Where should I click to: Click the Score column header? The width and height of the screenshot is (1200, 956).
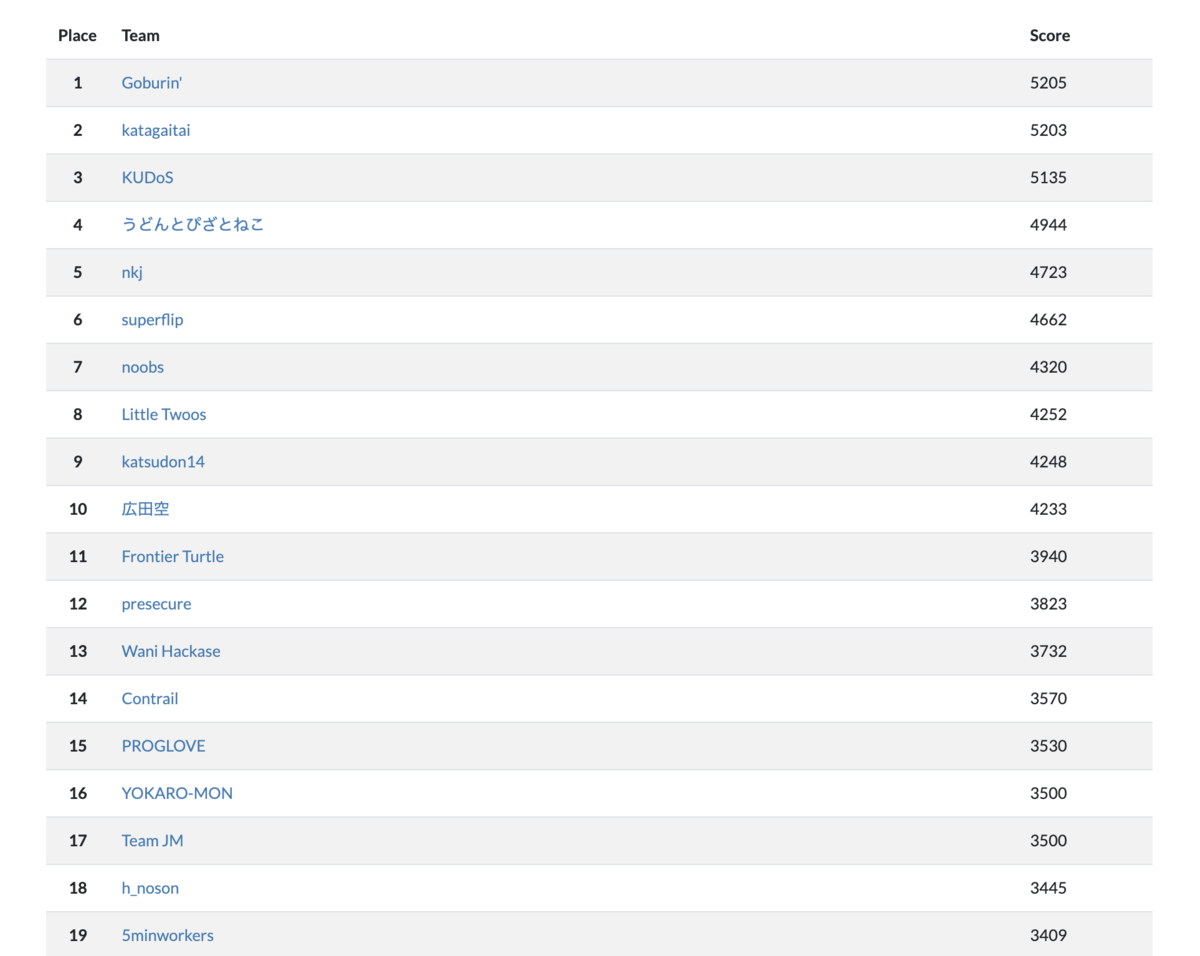click(1049, 35)
